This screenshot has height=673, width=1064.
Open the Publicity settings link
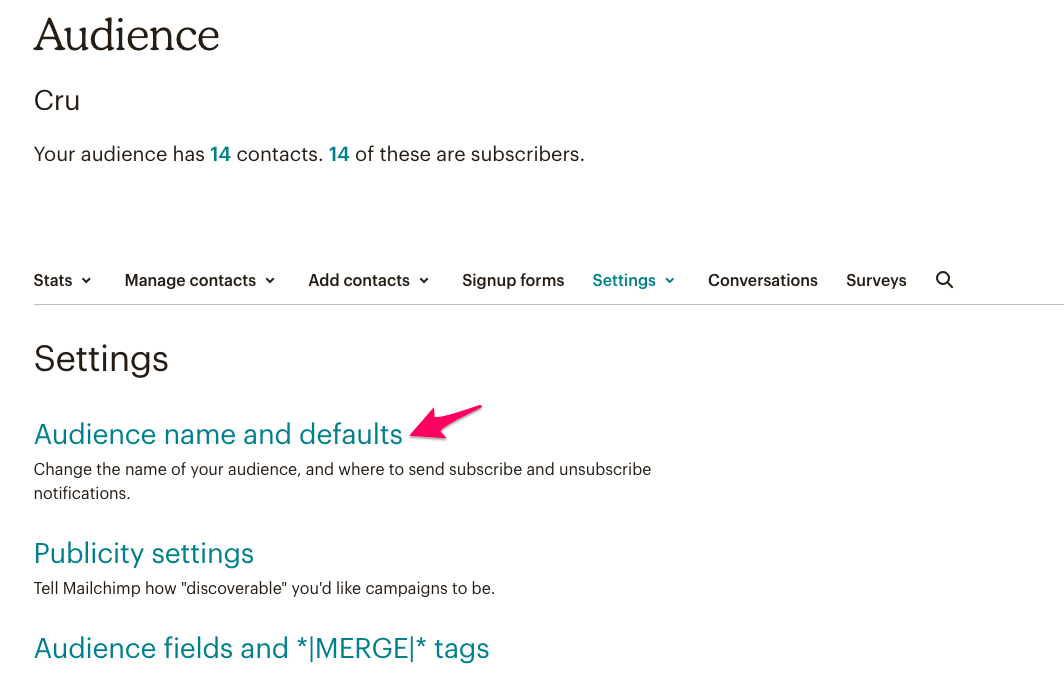(144, 554)
